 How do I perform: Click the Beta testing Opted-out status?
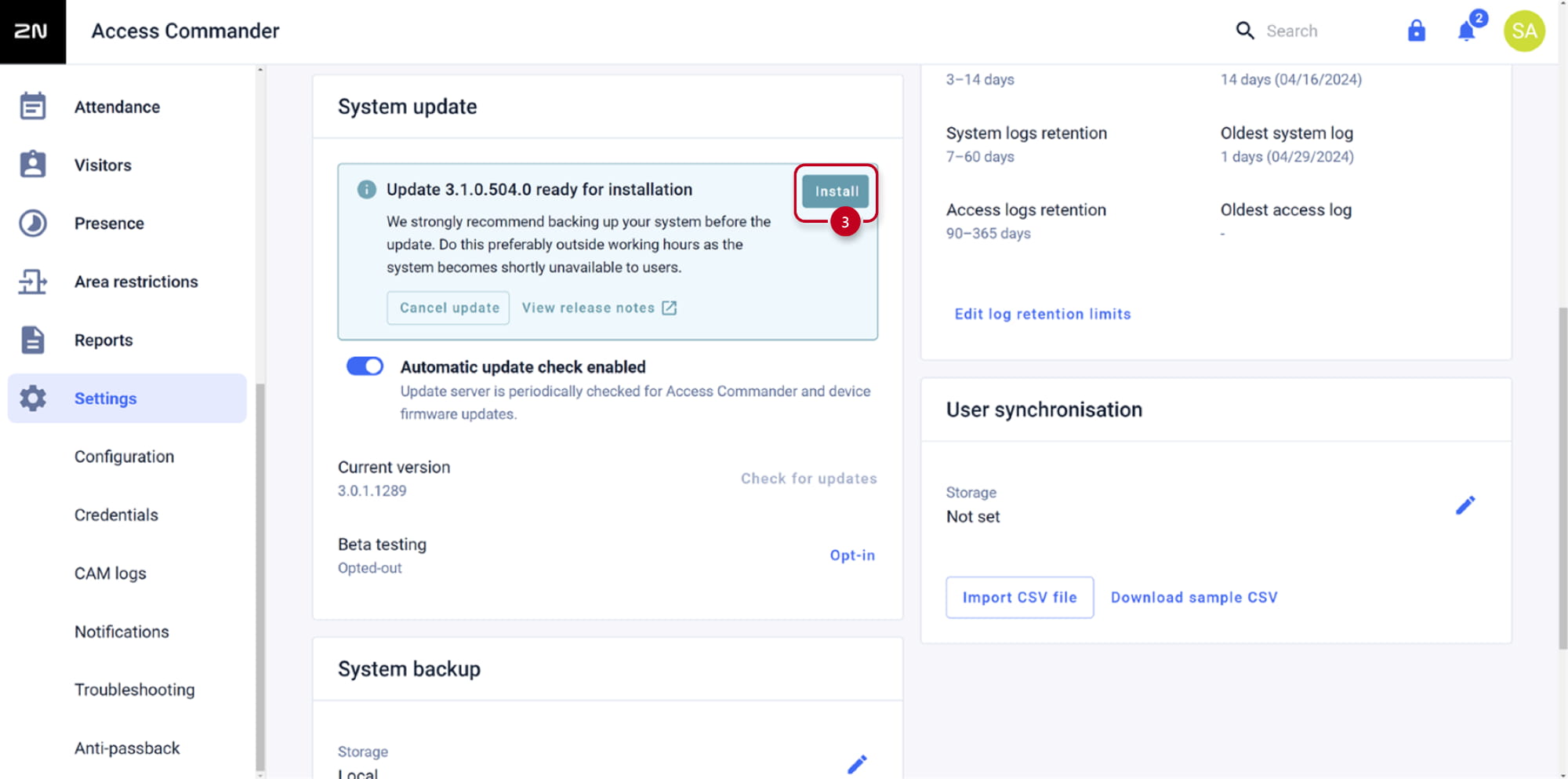coord(370,568)
